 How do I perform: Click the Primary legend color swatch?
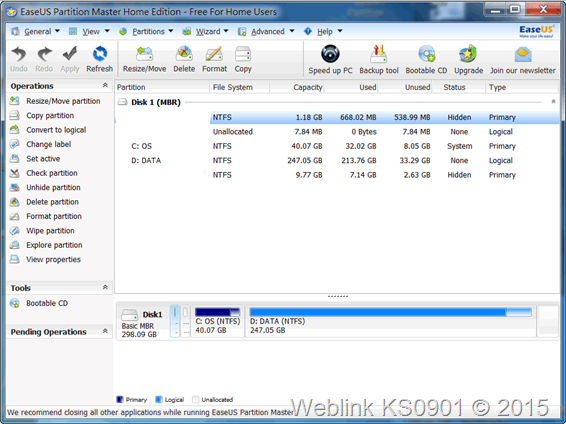[120, 399]
